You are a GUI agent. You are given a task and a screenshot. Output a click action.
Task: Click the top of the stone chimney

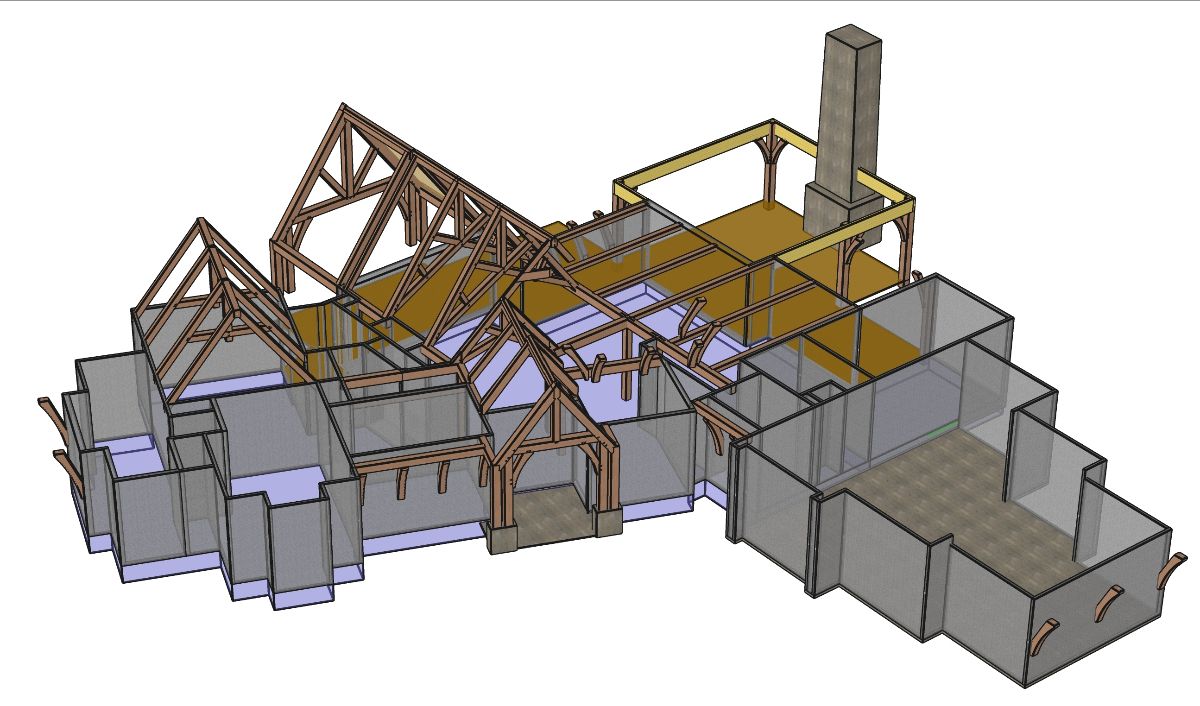pos(851,34)
